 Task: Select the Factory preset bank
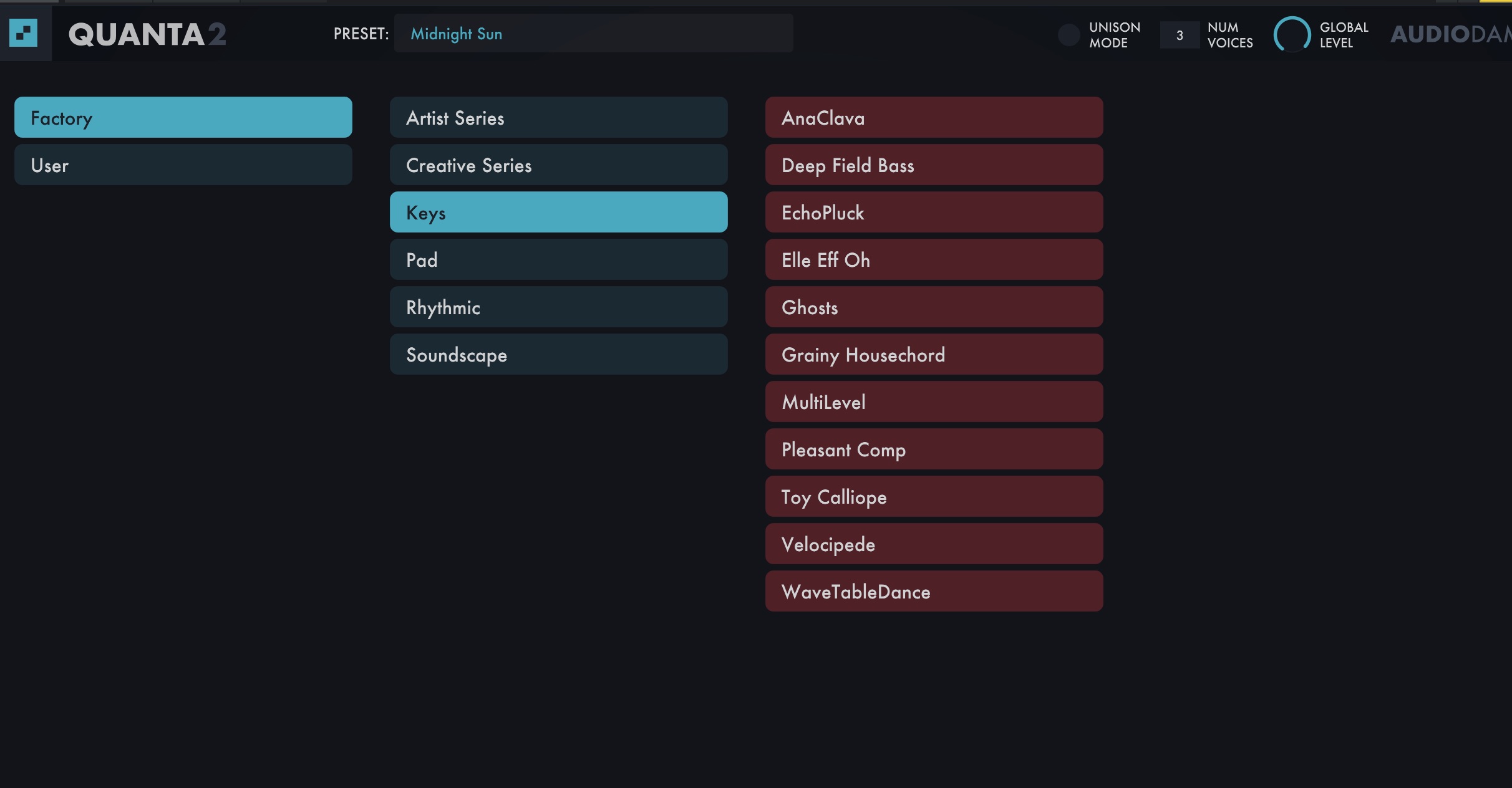pos(183,117)
